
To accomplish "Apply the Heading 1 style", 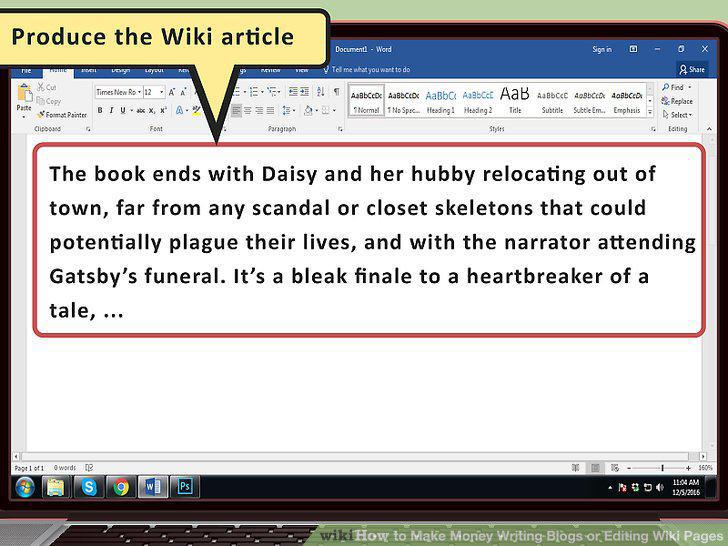I will (441, 101).
